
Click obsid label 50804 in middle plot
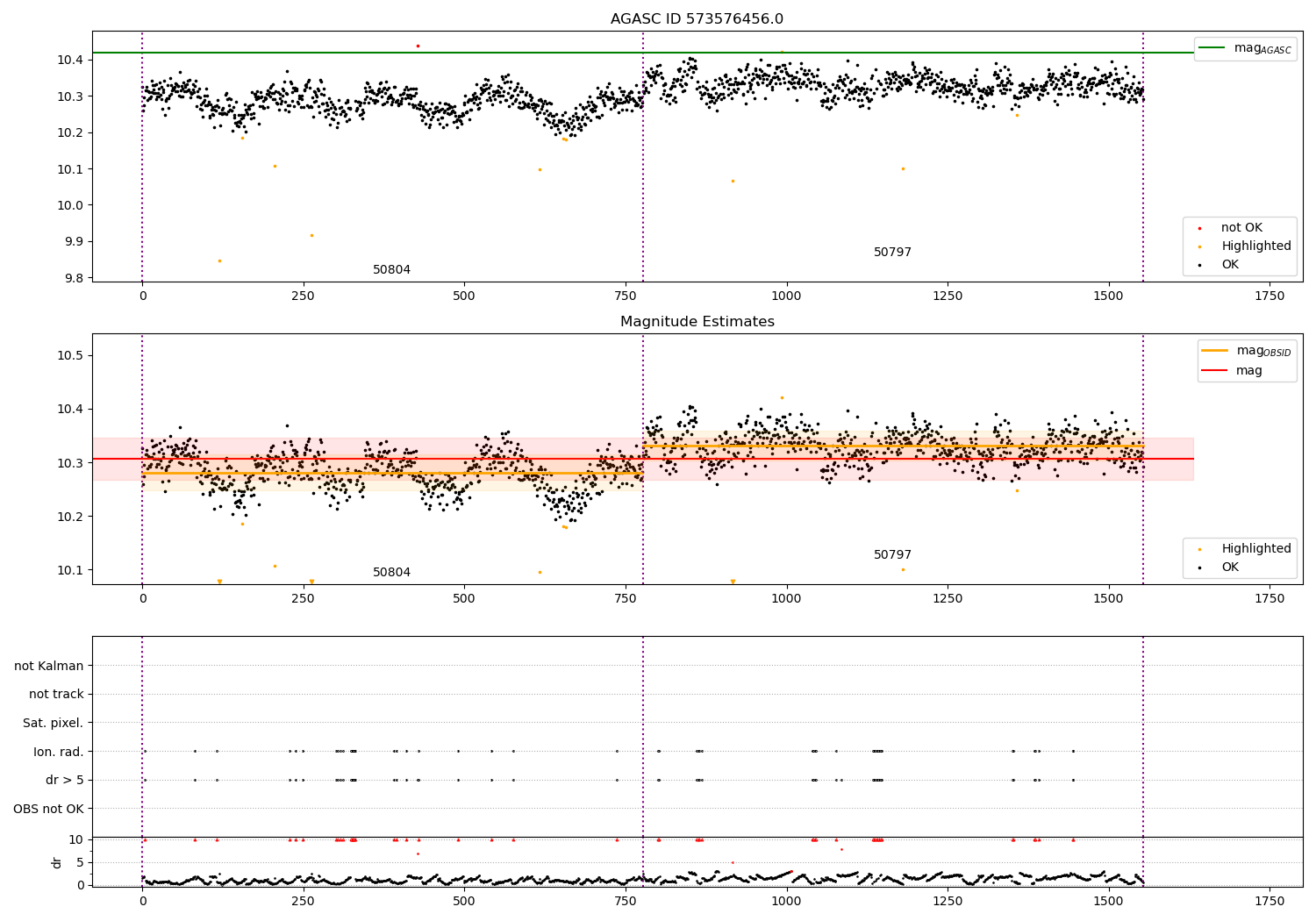click(391, 573)
